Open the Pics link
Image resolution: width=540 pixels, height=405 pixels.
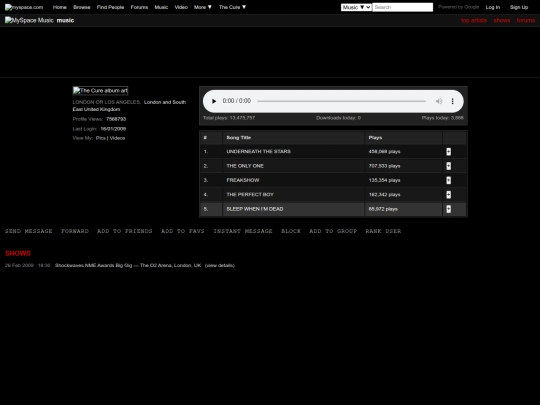pyautogui.click(x=101, y=138)
